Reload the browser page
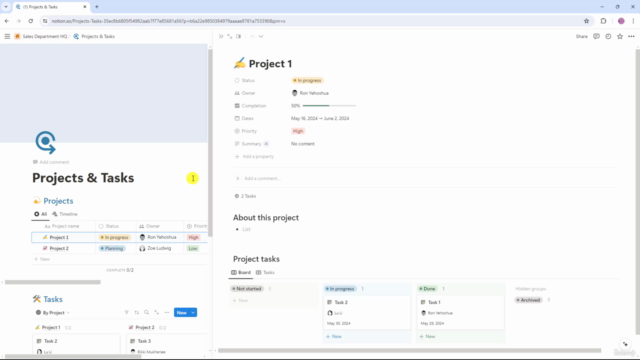This screenshot has width=640, height=360. [x=31, y=21]
